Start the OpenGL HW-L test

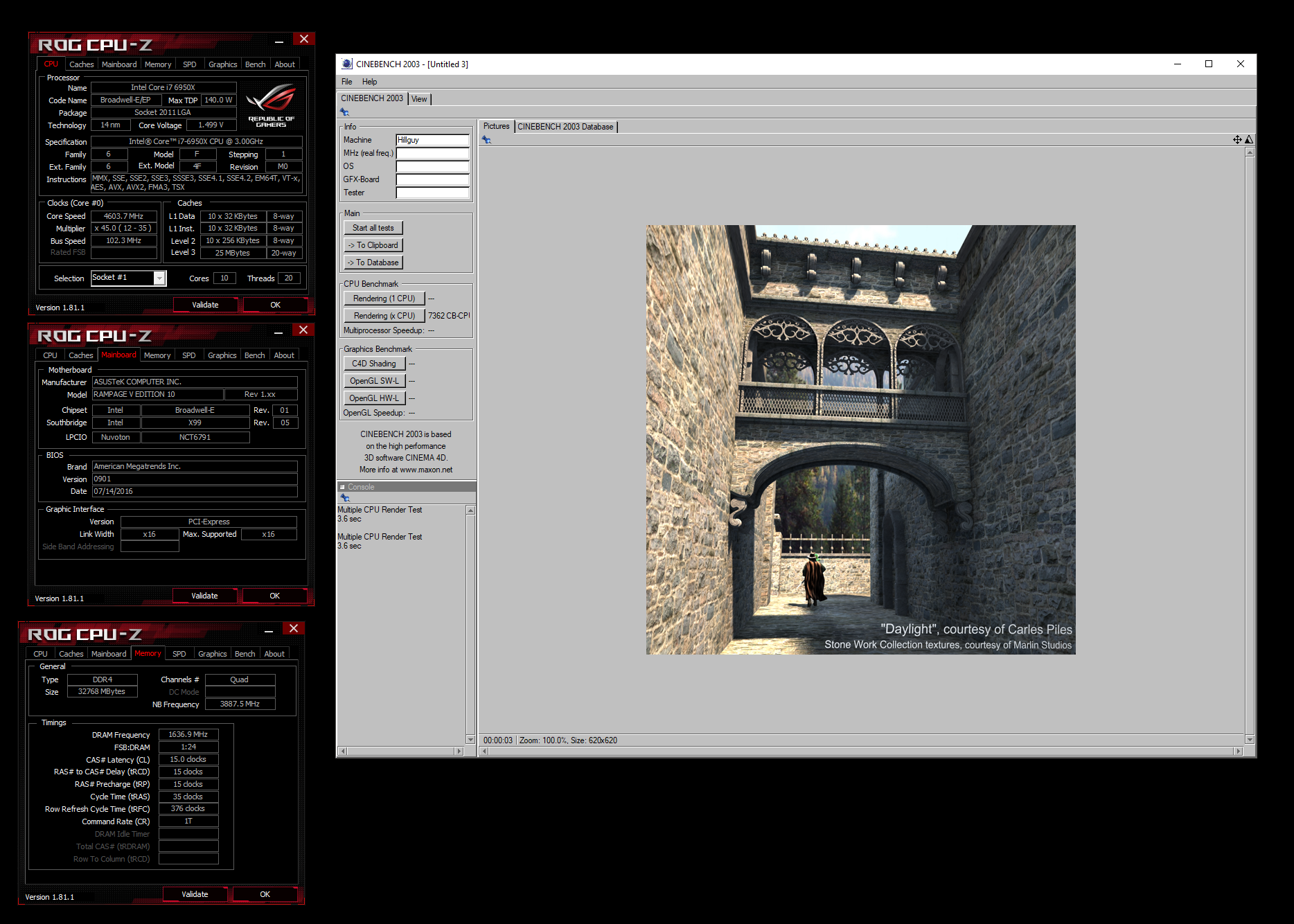(374, 398)
